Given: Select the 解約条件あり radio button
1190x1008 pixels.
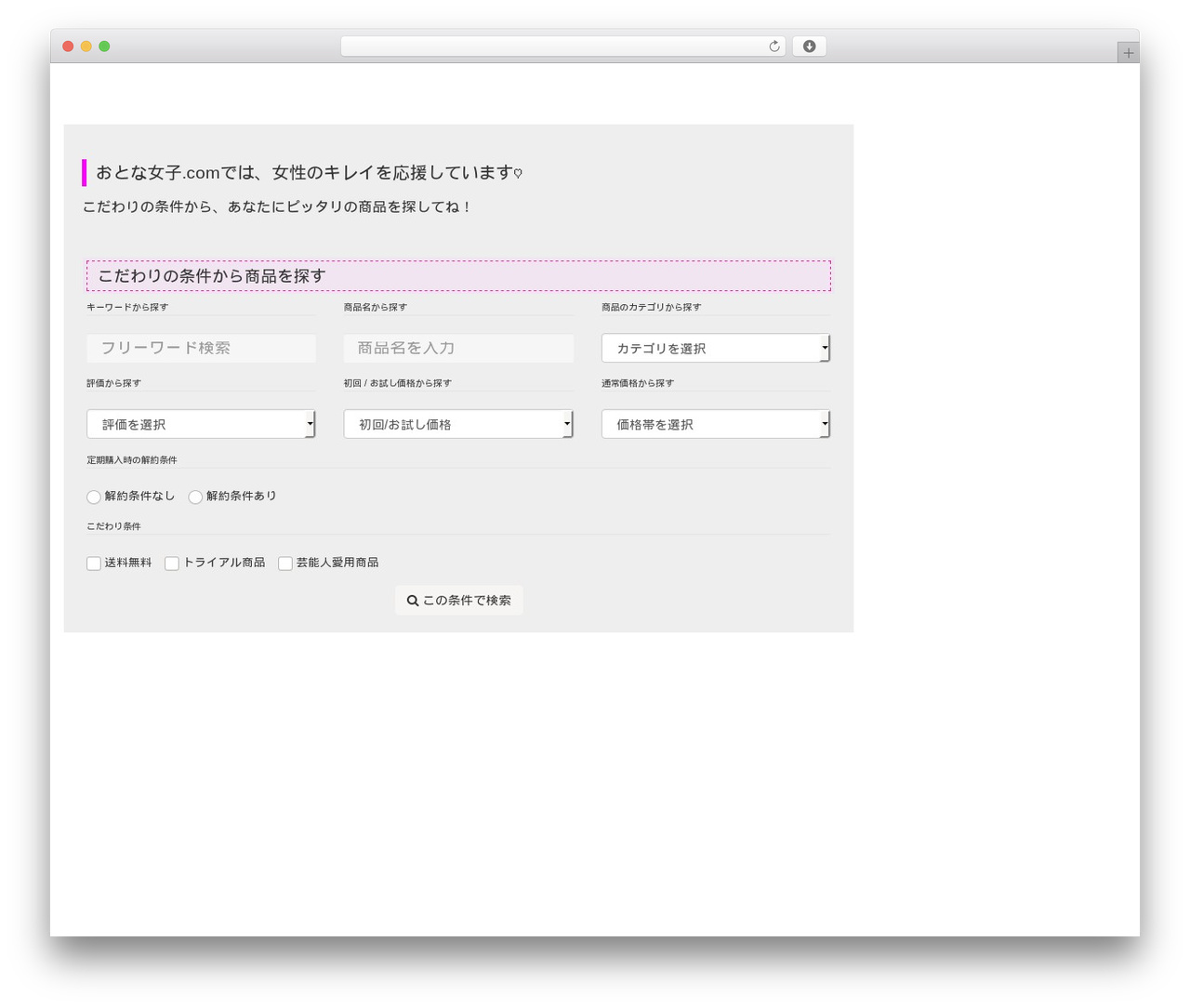Looking at the screenshot, I should [x=195, y=497].
